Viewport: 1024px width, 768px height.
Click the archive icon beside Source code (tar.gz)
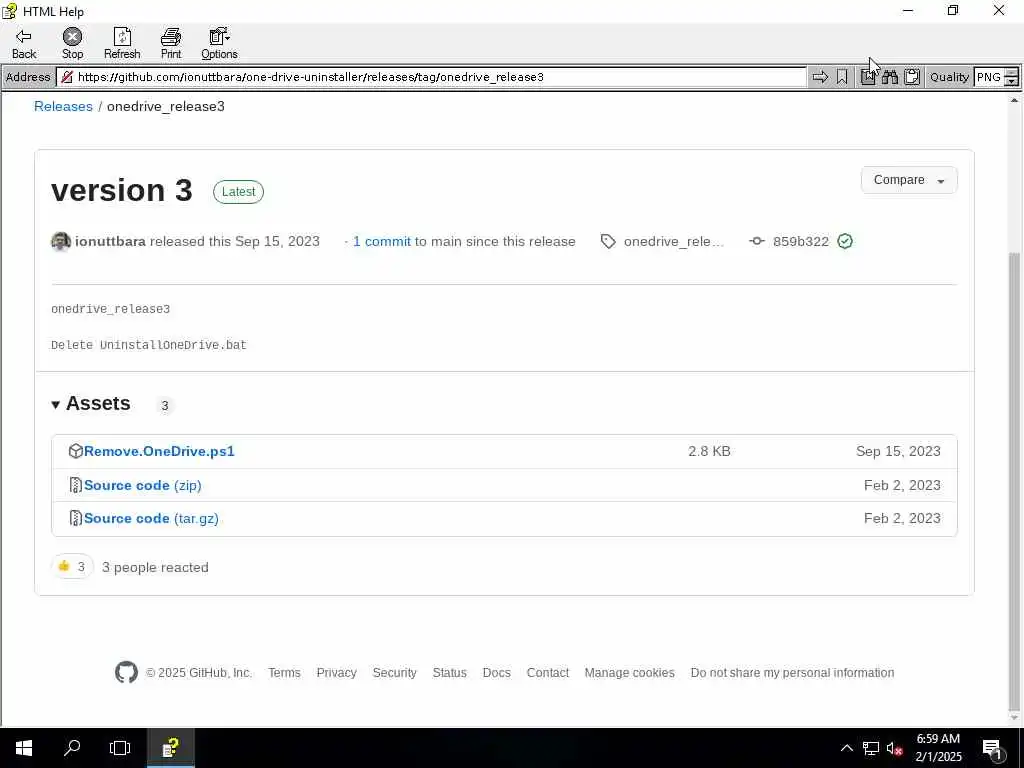(76, 519)
